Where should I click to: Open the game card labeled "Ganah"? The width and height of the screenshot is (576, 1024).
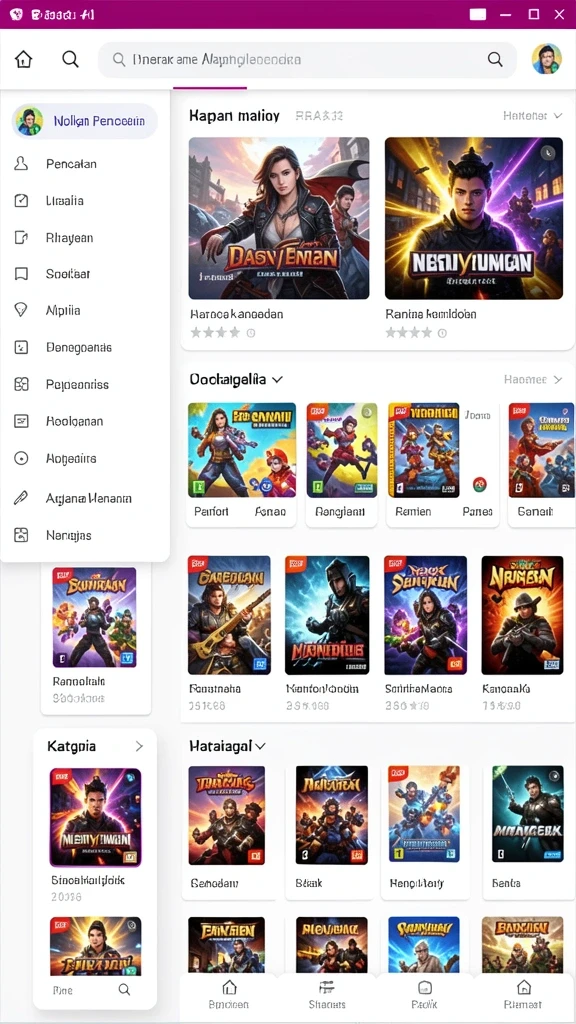tap(542, 464)
